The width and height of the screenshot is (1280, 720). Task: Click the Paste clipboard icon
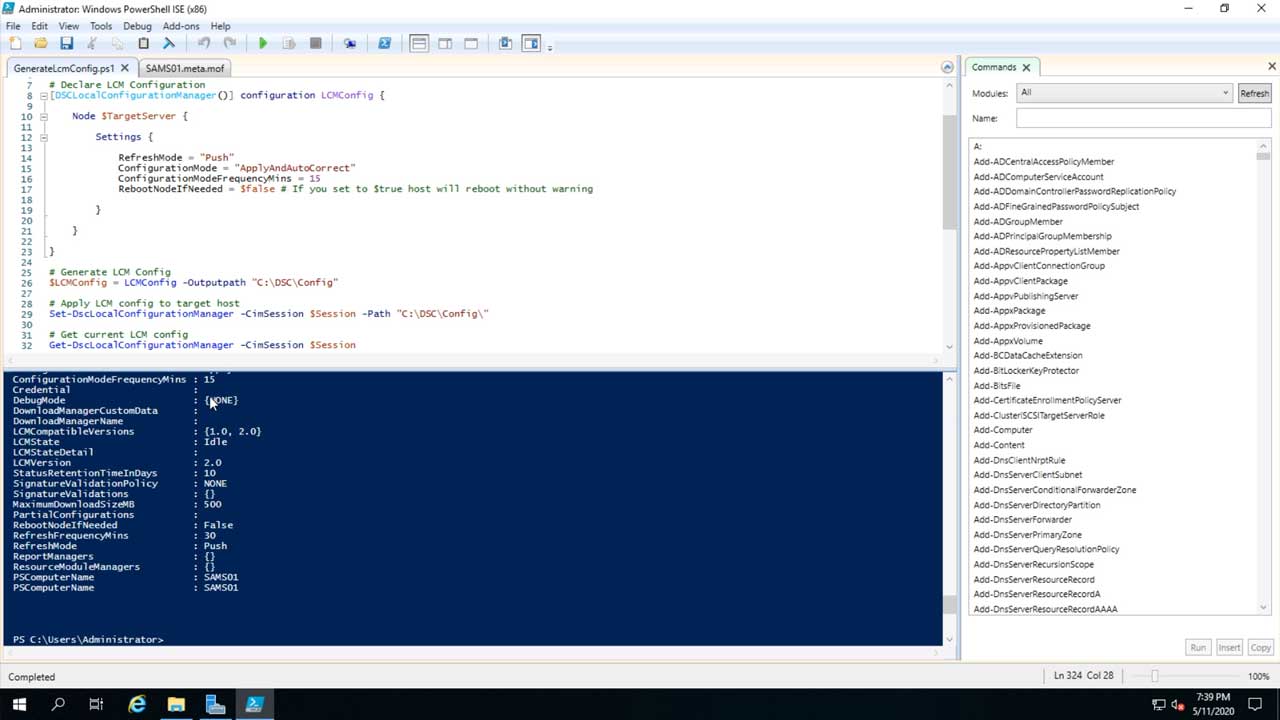(143, 43)
